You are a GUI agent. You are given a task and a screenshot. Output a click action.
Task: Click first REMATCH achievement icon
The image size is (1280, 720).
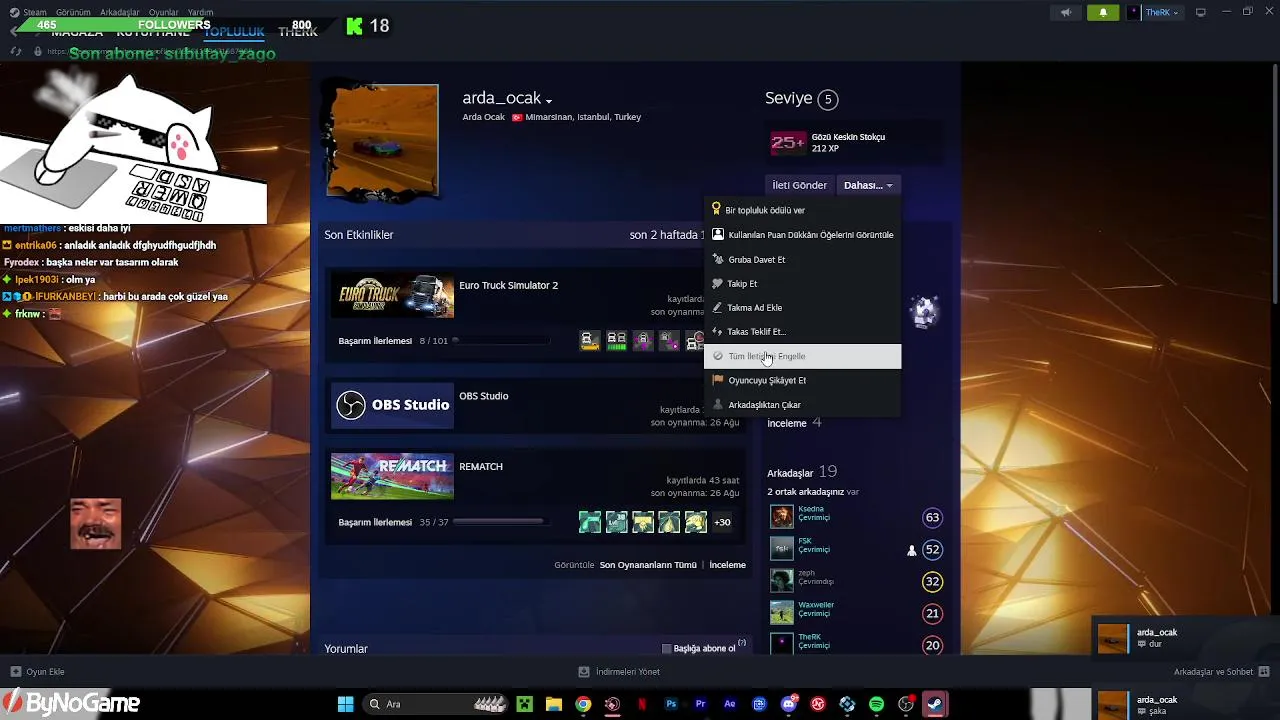pyautogui.click(x=590, y=522)
